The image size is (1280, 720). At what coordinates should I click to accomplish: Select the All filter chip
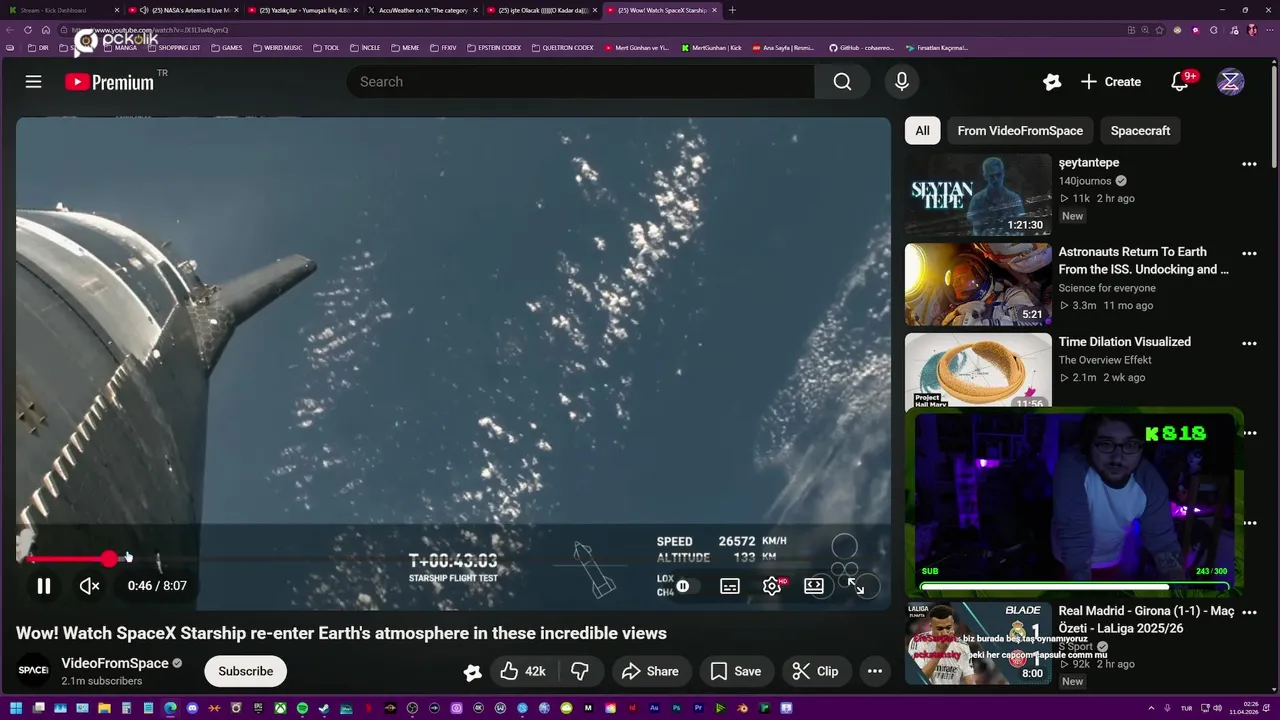pos(922,131)
